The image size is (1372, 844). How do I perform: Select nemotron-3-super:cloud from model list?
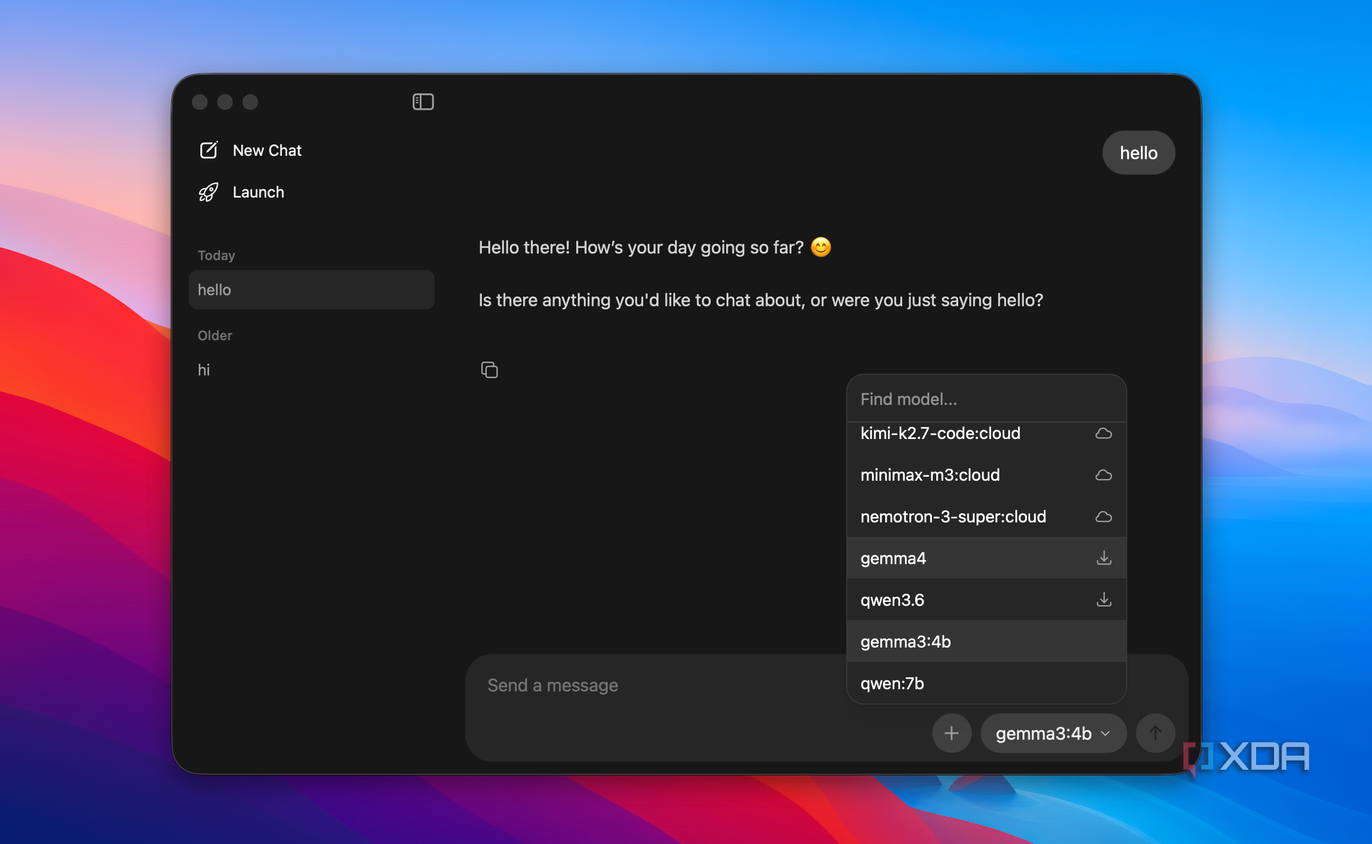pyautogui.click(x=986, y=517)
